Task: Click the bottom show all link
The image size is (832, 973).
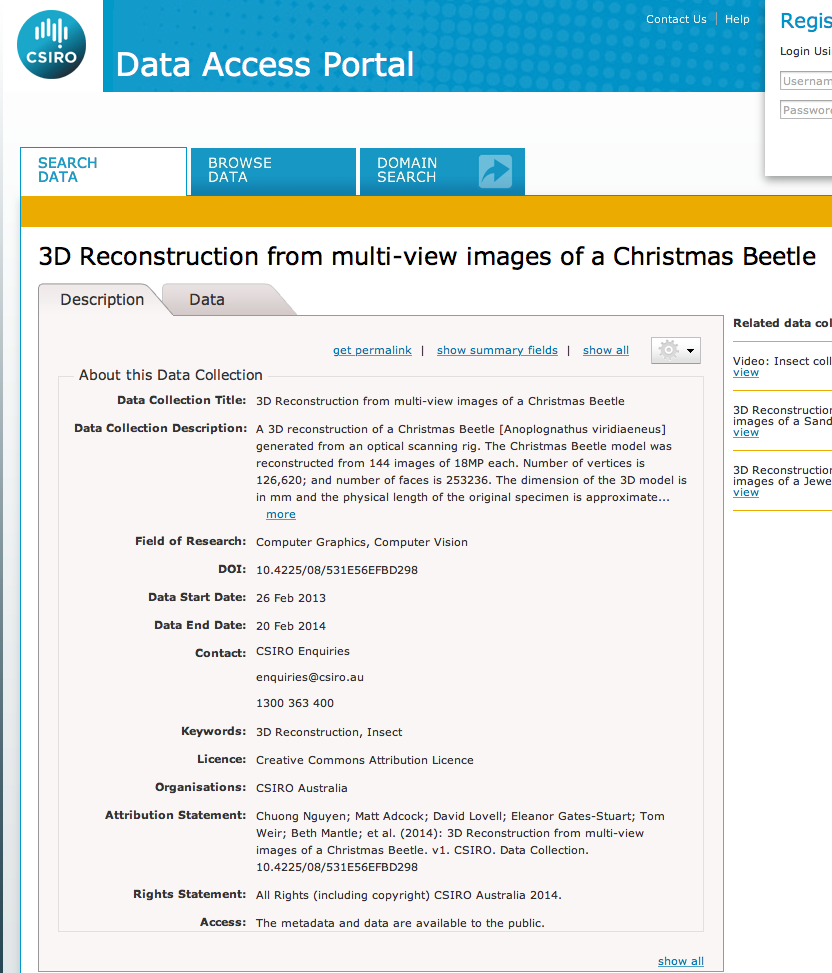Action: 680,961
